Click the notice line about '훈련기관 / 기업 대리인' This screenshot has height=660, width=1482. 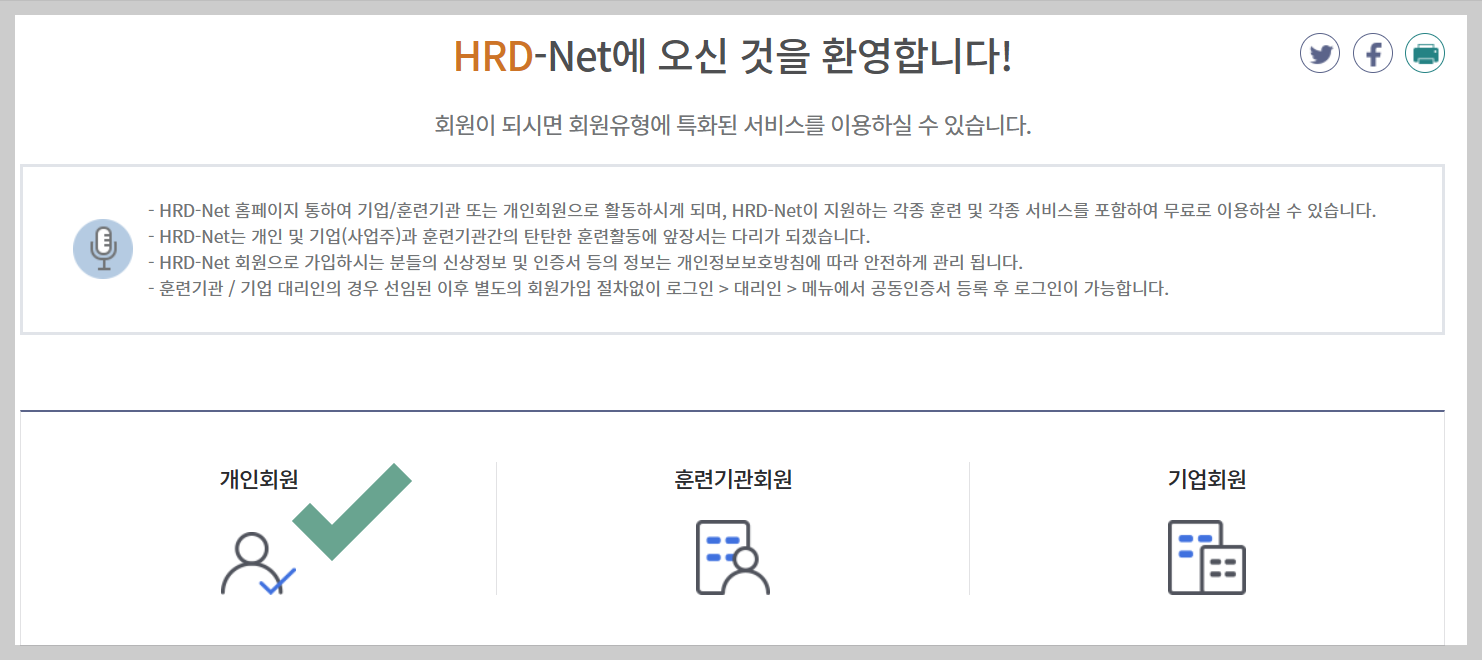click(x=658, y=289)
